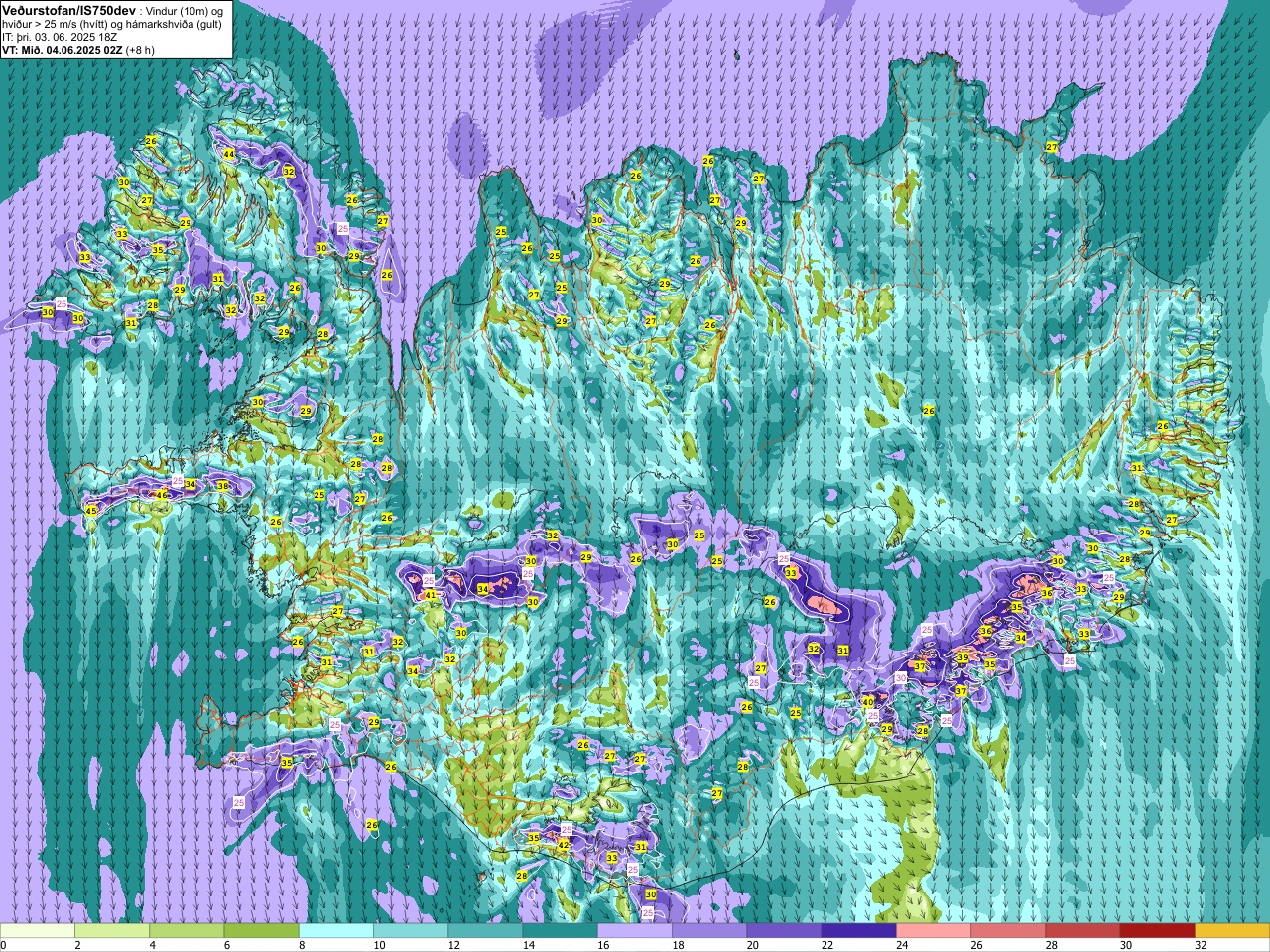1270x952 pixels.
Task: Pick the 4–6 green legend swatch
Action: tap(187, 931)
